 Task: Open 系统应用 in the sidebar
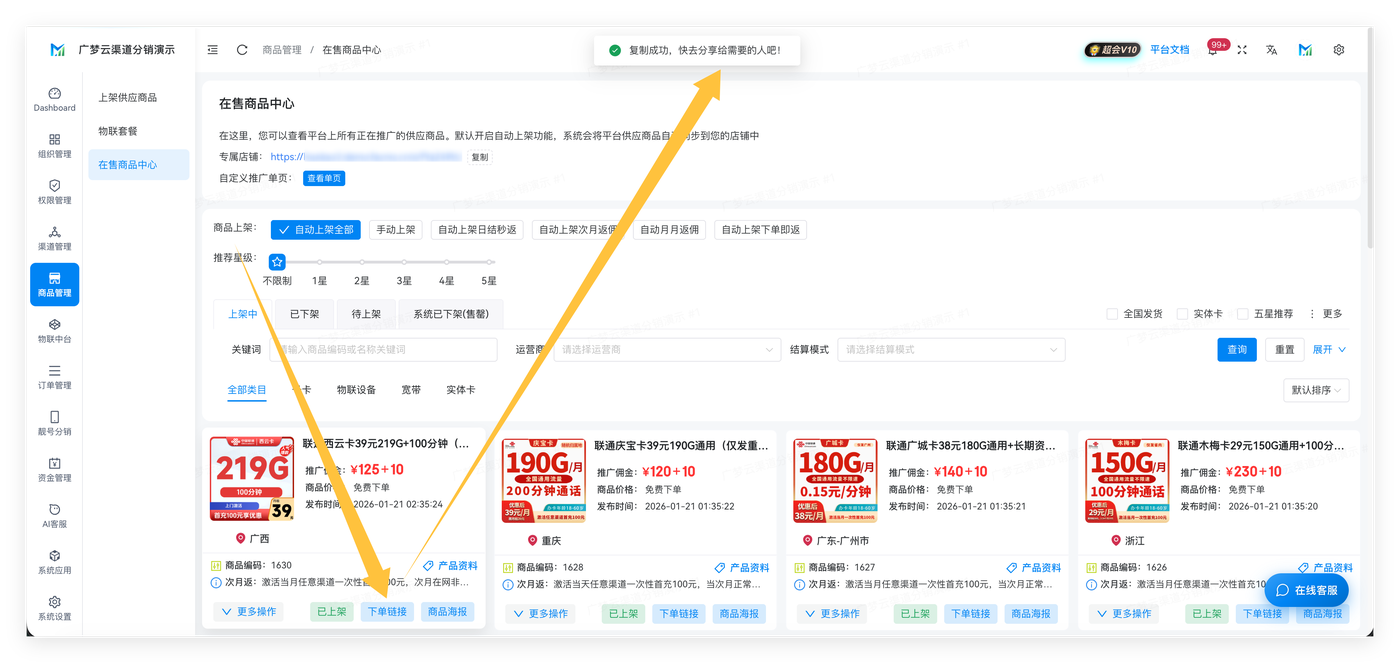click(54, 562)
